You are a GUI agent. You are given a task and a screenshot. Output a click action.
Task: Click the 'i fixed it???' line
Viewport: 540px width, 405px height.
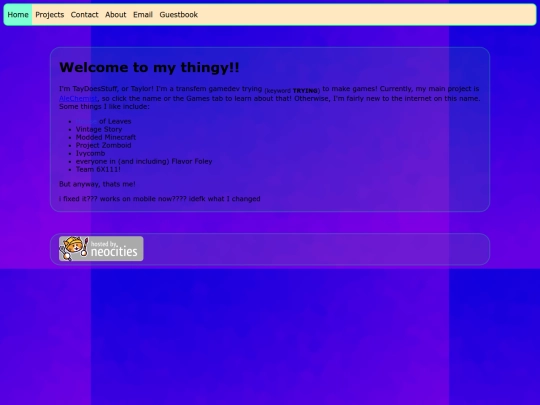click(x=159, y=199)
